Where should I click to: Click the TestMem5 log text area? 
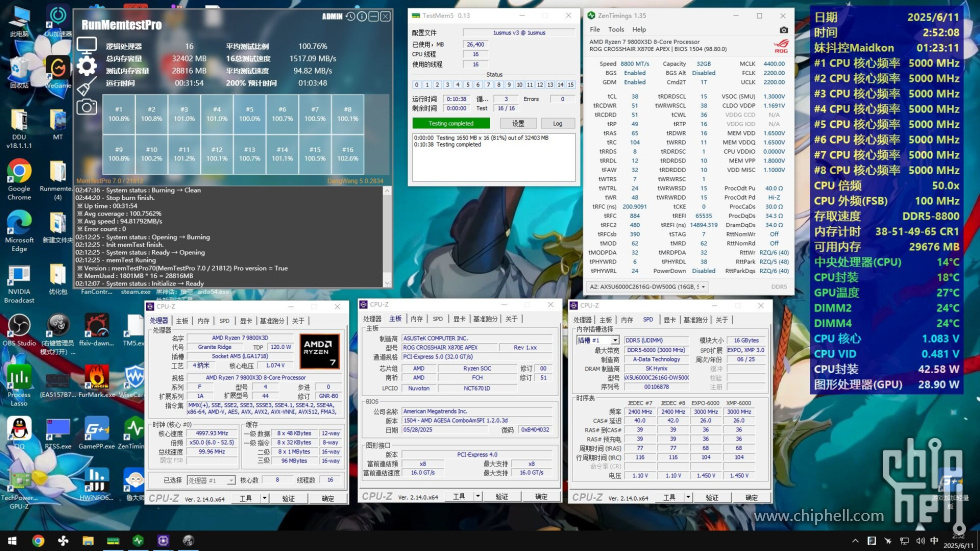[x=493, y=157]
